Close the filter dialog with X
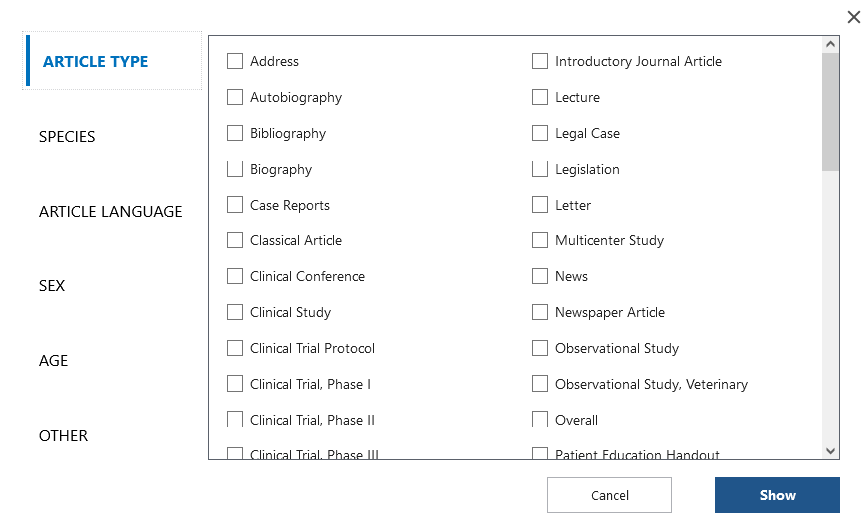The image size is (864, 518). tap(853, 16)
